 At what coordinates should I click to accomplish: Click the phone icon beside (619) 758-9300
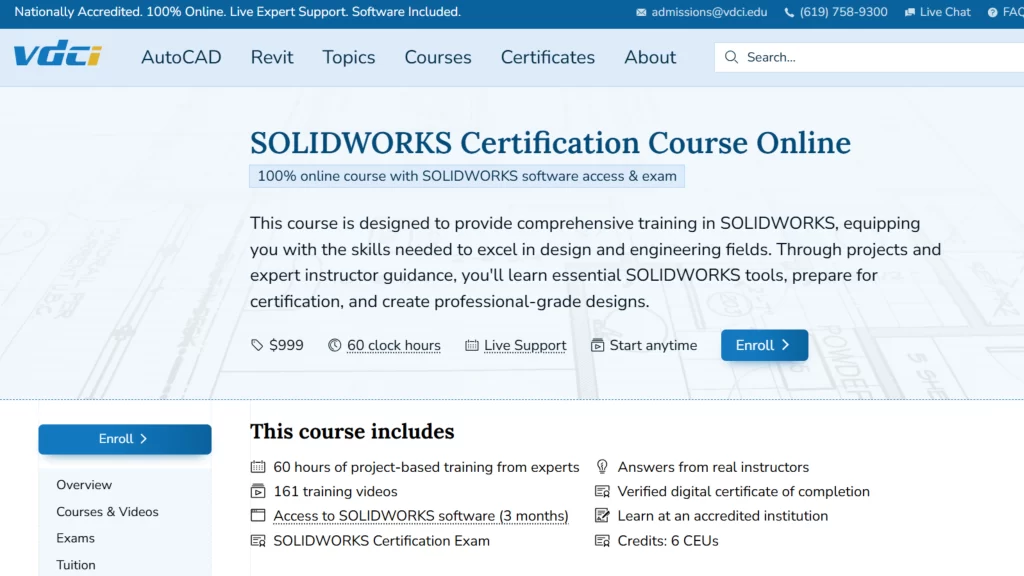click(x=789, y=12)
